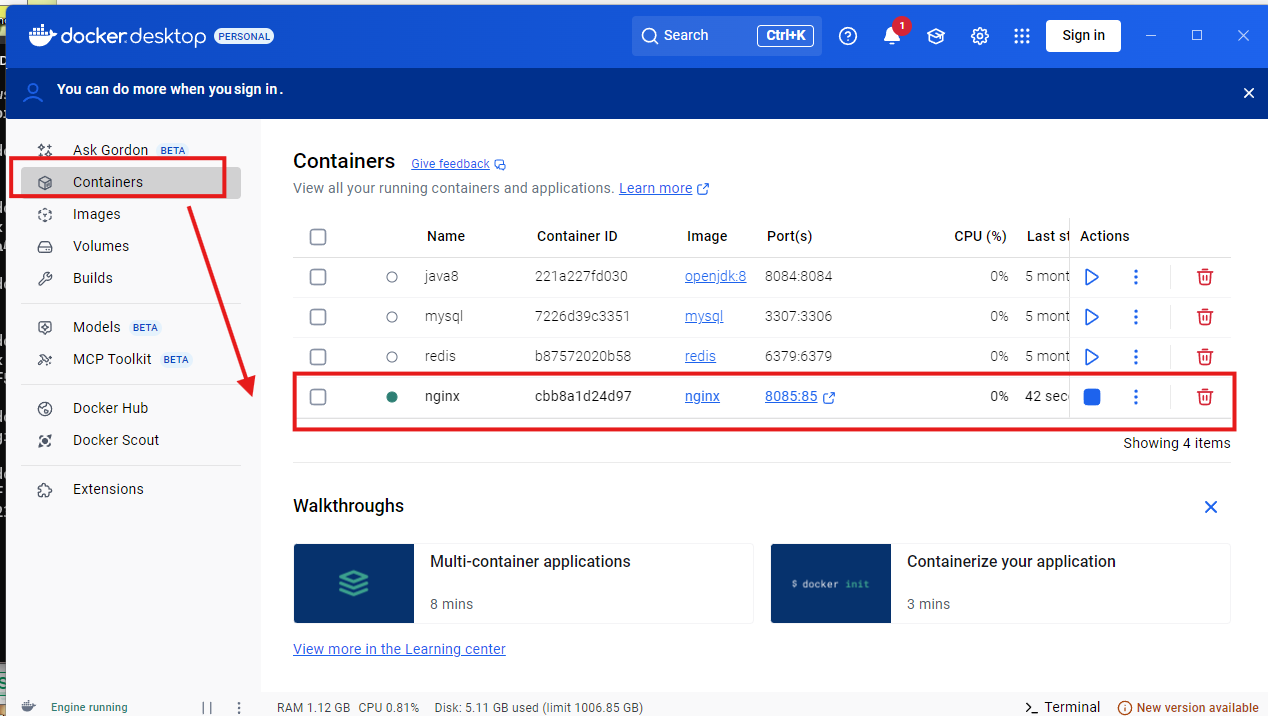1268x716 pixels.
Task: Open the Learn more link
Action: [x=664, y=188]
